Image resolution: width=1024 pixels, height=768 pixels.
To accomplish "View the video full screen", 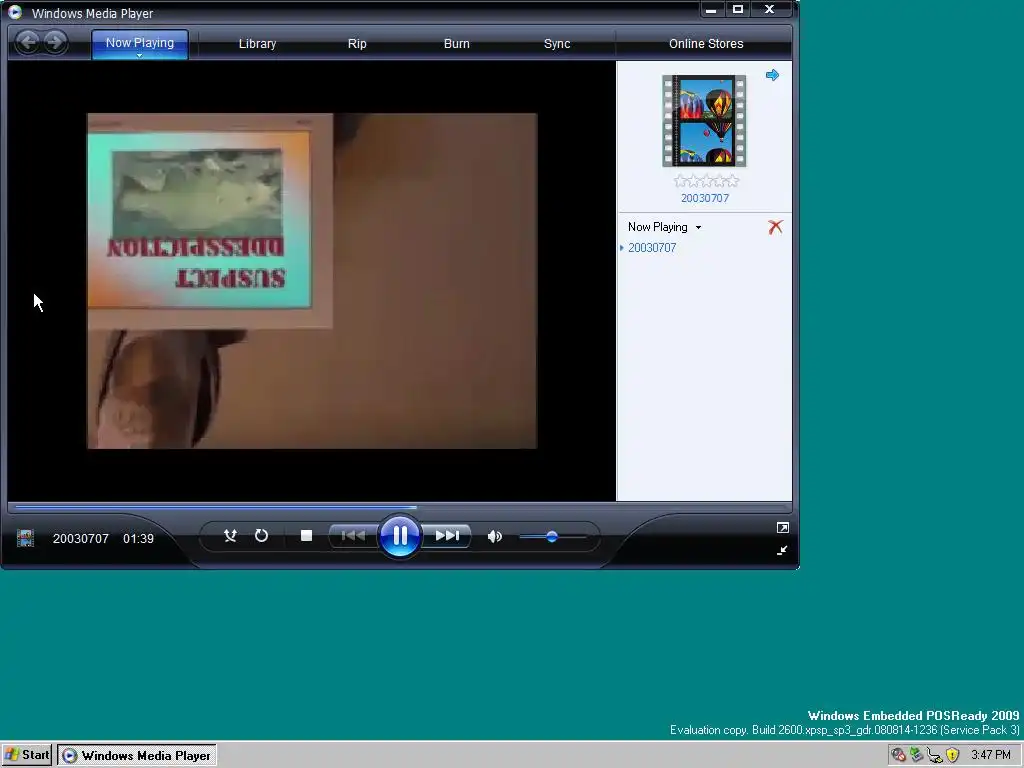I will pos(782,527).
